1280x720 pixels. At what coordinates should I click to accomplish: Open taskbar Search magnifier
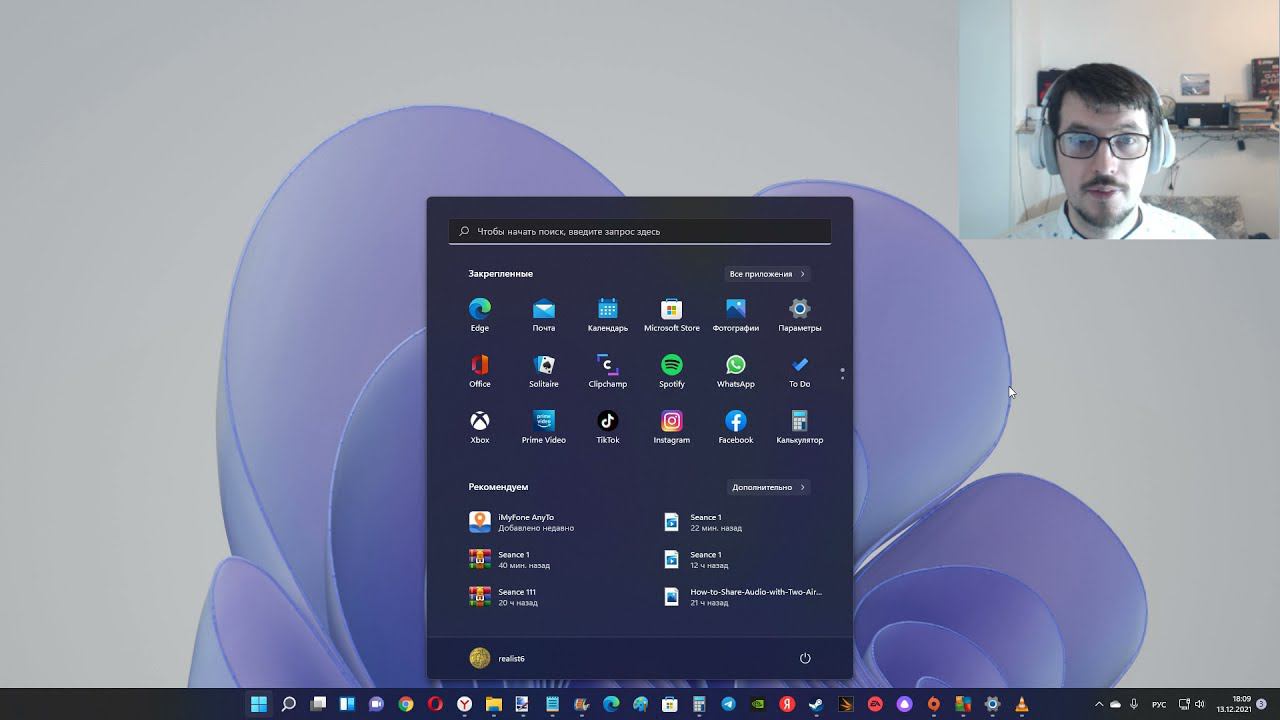pos(288,704)
